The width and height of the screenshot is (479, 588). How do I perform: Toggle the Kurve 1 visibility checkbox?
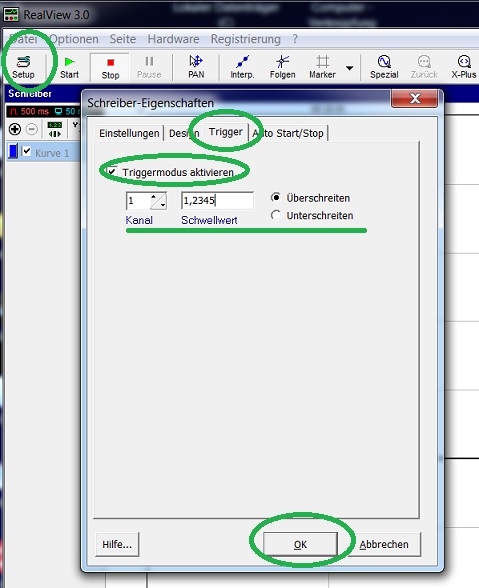pyautogui.click(x=26, y=152)
